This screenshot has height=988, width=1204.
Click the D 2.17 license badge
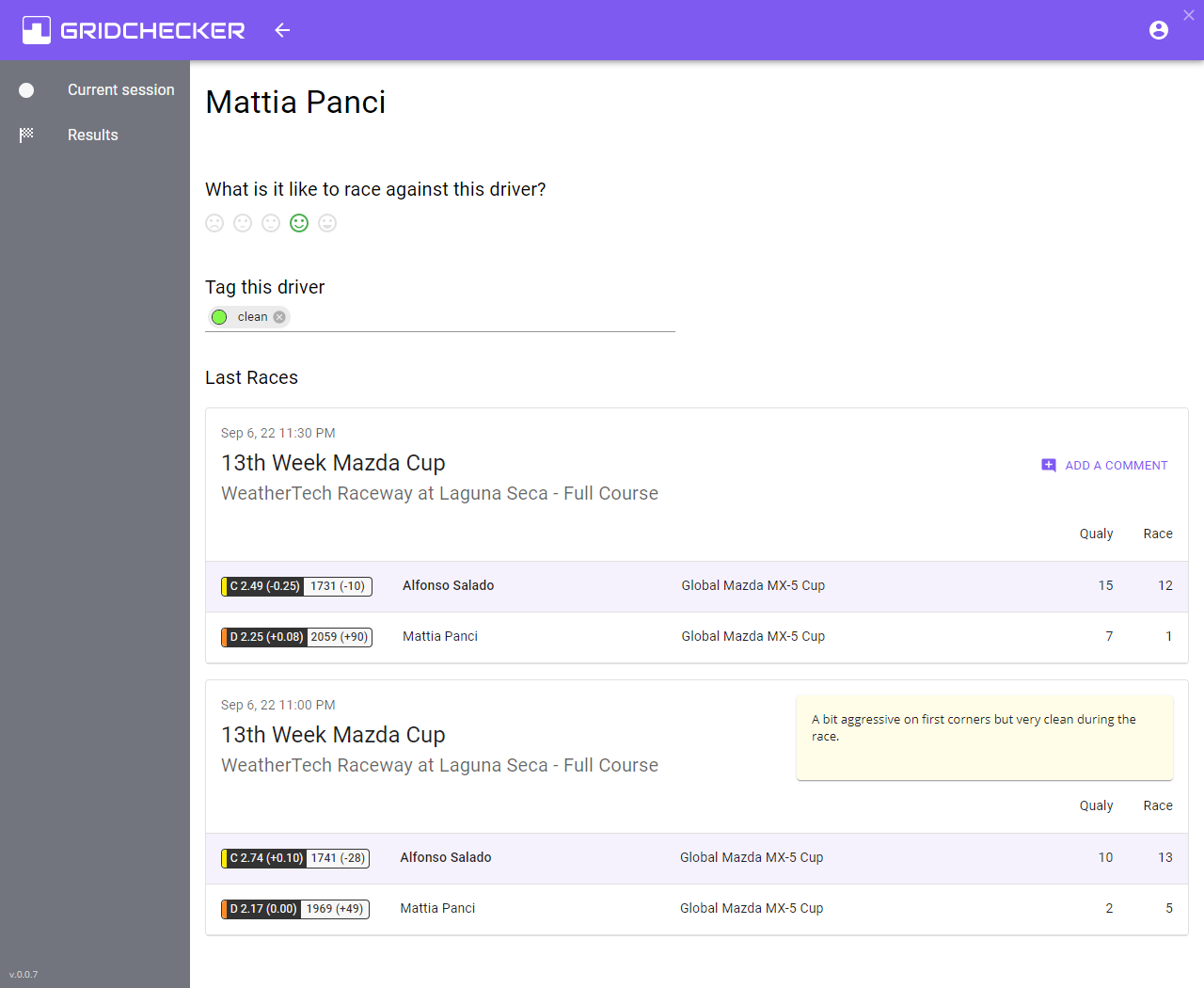click(262, 909)
